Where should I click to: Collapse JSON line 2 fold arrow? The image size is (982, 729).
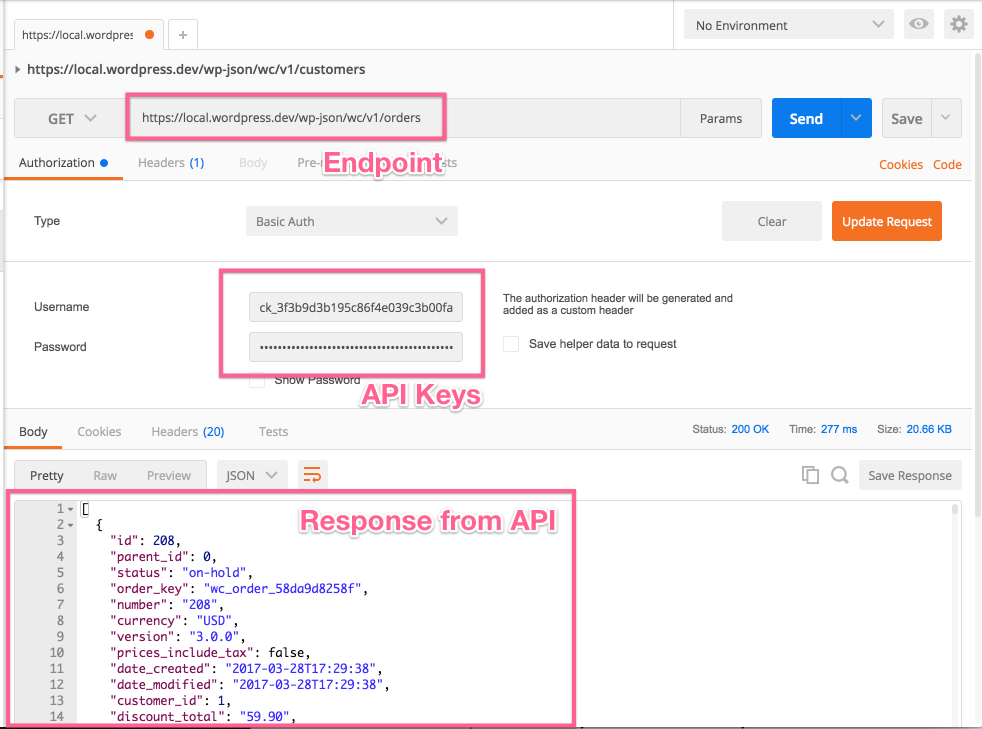click(70, 525)
